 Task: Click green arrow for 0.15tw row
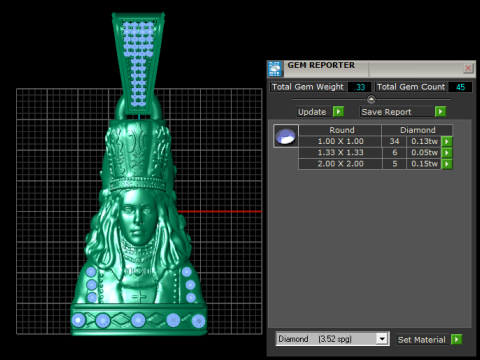tap(447, 164)
